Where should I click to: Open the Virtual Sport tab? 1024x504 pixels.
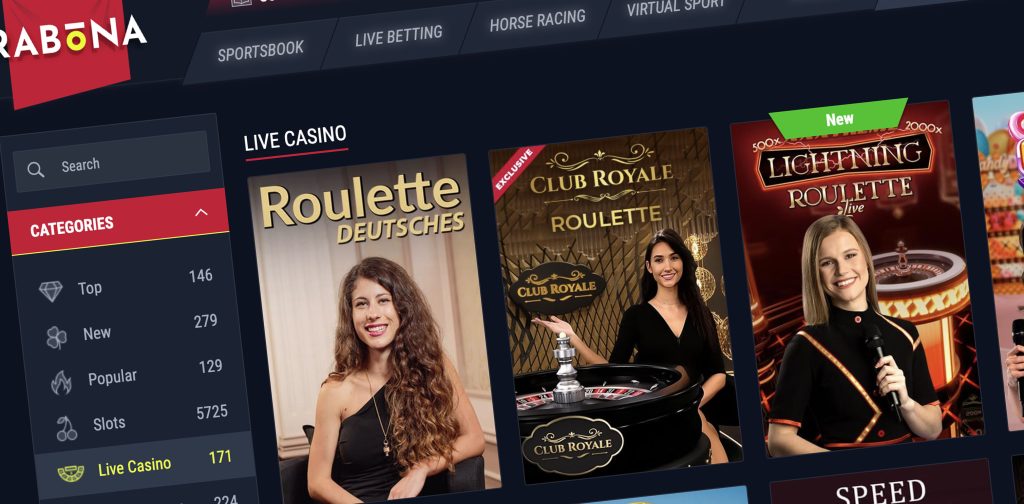(x=675, y=8)
